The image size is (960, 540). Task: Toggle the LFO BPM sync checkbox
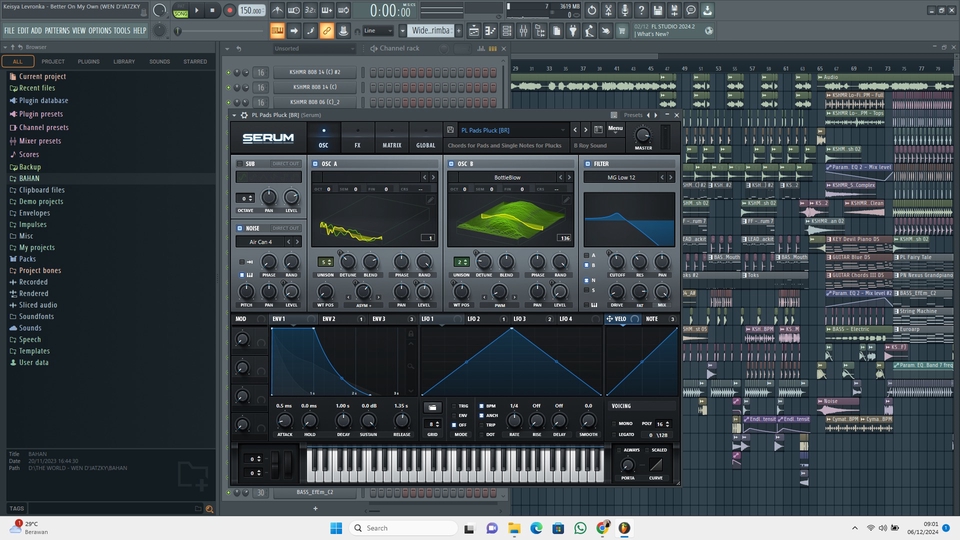pyautogui.click(x=481, y=406)
